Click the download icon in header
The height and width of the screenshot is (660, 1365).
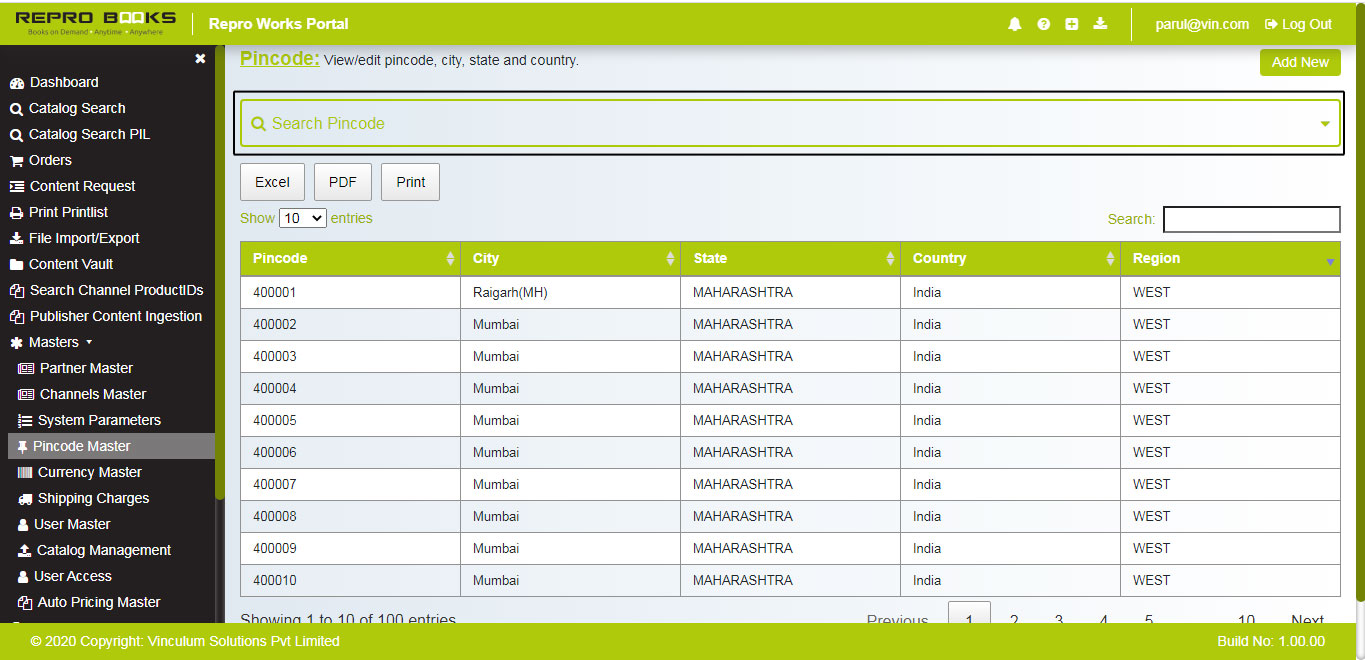coord(1100,24)
